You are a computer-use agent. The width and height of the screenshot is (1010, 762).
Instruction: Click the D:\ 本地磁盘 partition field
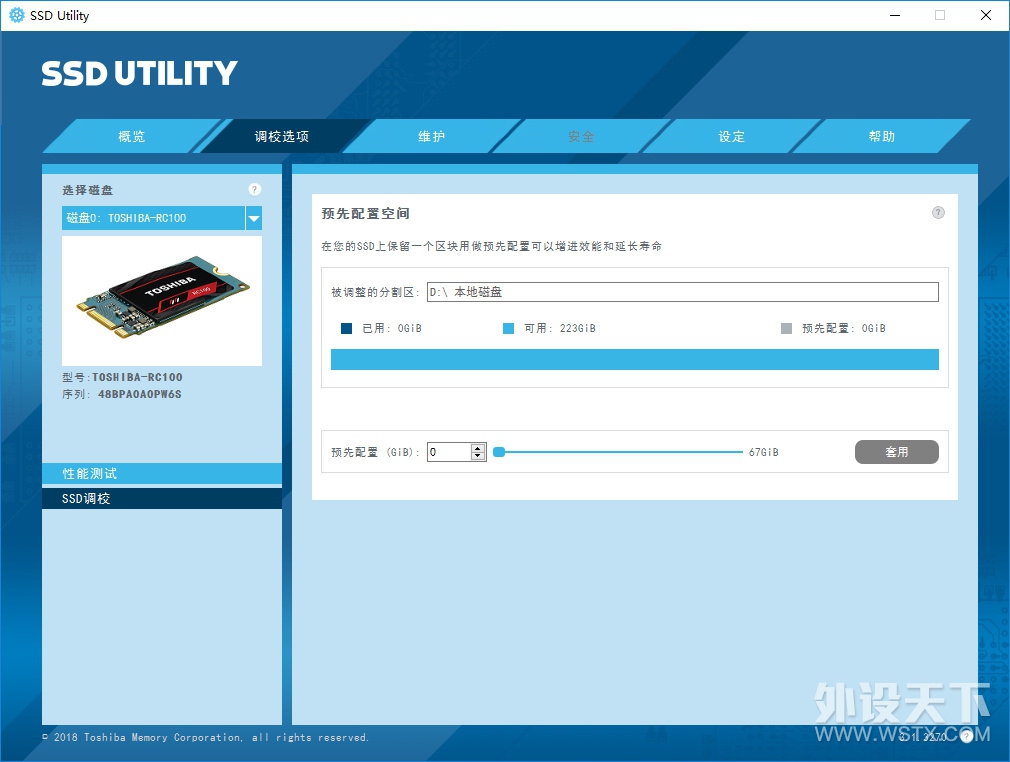[683, 292]
